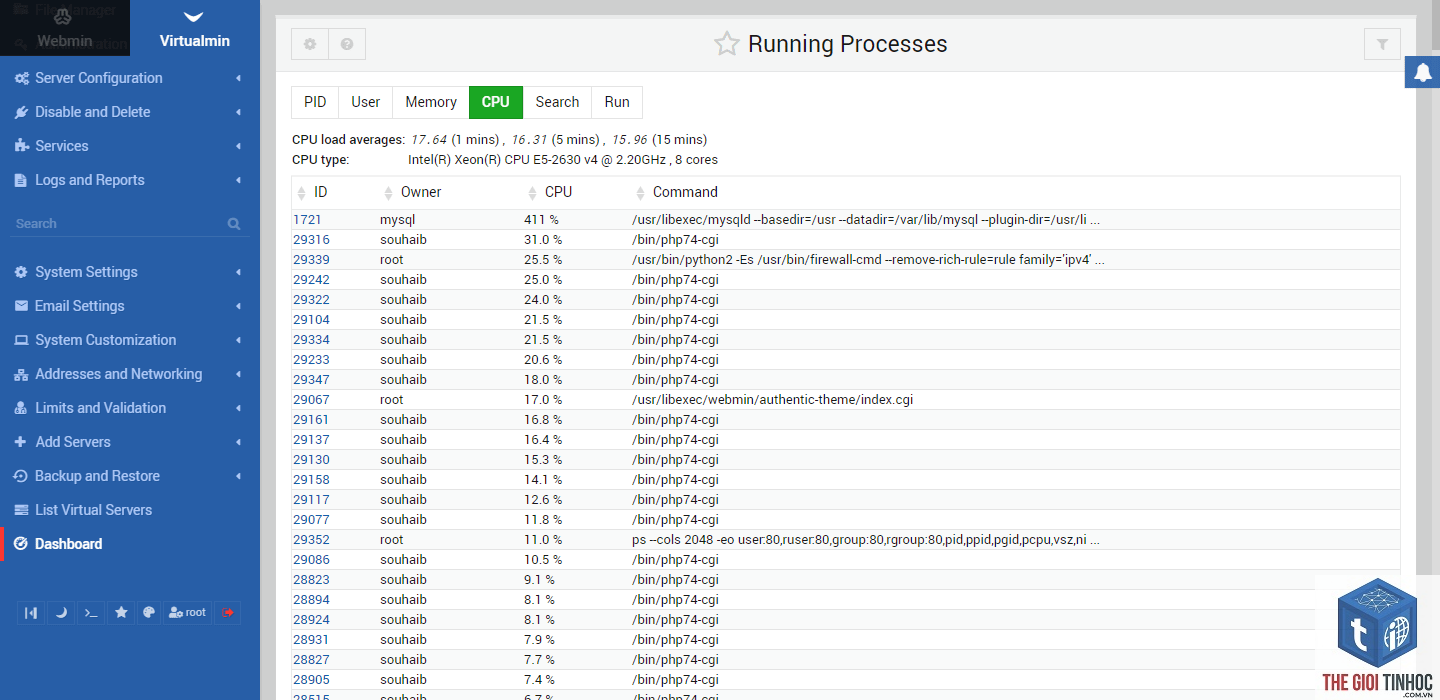Switch to Virtualmin navigation tab
The width and height of the screenshot is (1440, 700).
click(195, 28)
